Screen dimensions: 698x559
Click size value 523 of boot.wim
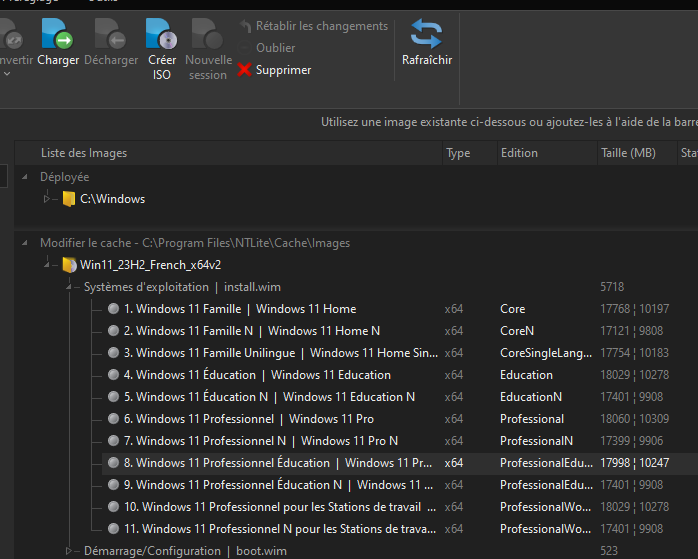[609, 551]
